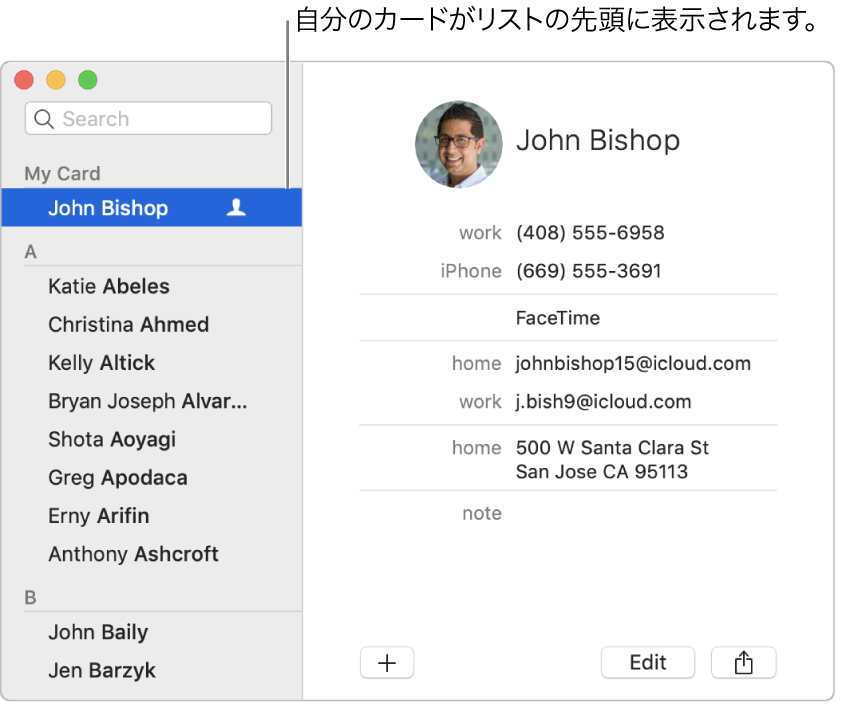
Task: Select John Bishop in My Card
Action: 152,208
